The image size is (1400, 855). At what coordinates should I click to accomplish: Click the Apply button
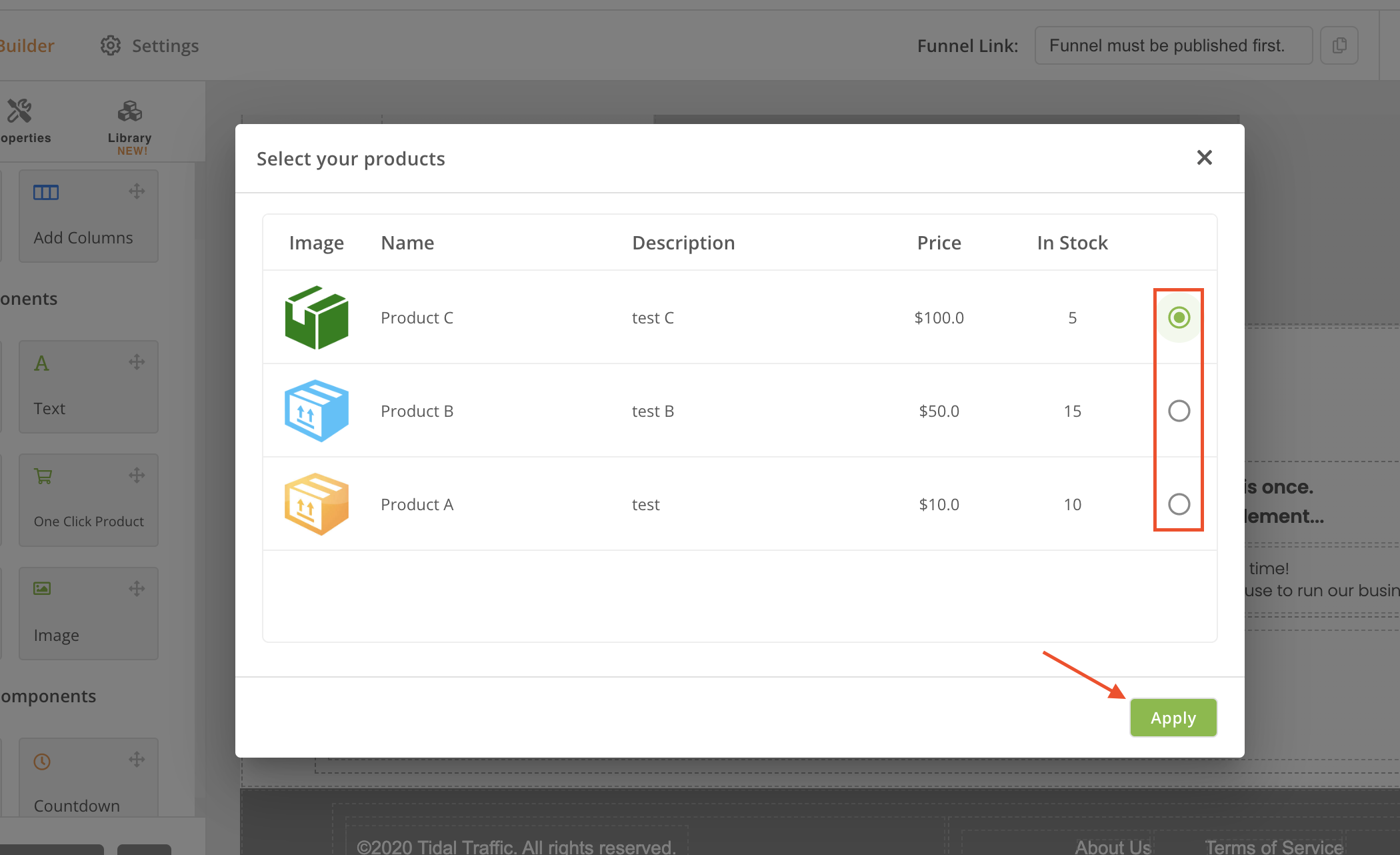(1173, 718)
